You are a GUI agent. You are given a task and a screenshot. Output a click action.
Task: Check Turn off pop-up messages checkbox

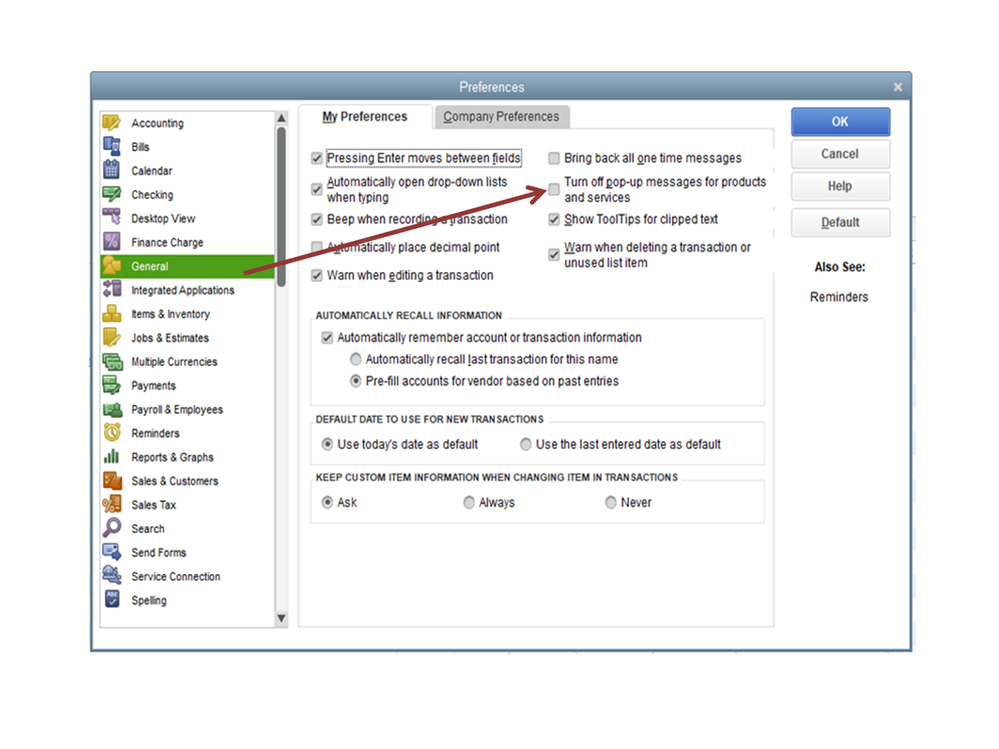(x=554, y=189)
